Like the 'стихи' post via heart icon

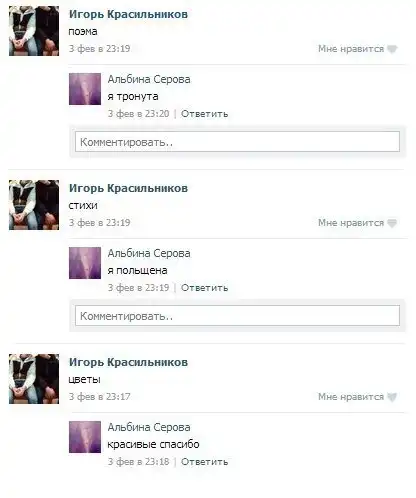pos(392,223)
